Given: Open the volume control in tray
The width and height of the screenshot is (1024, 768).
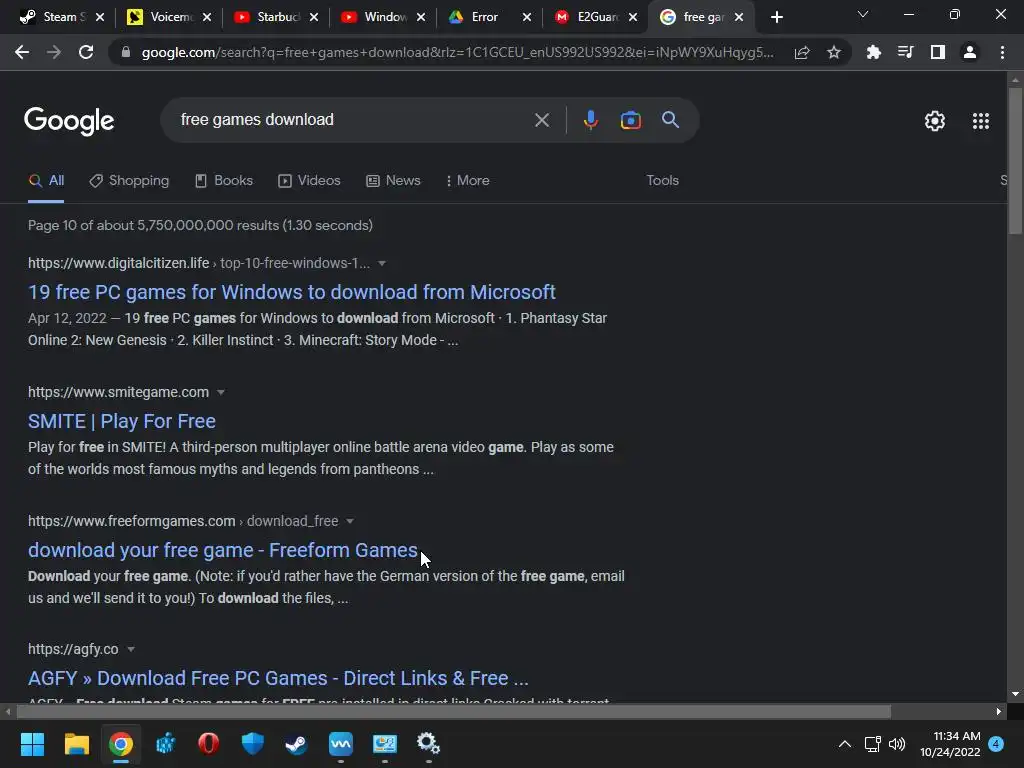Looking at the screenshot, I should point(897,744).
